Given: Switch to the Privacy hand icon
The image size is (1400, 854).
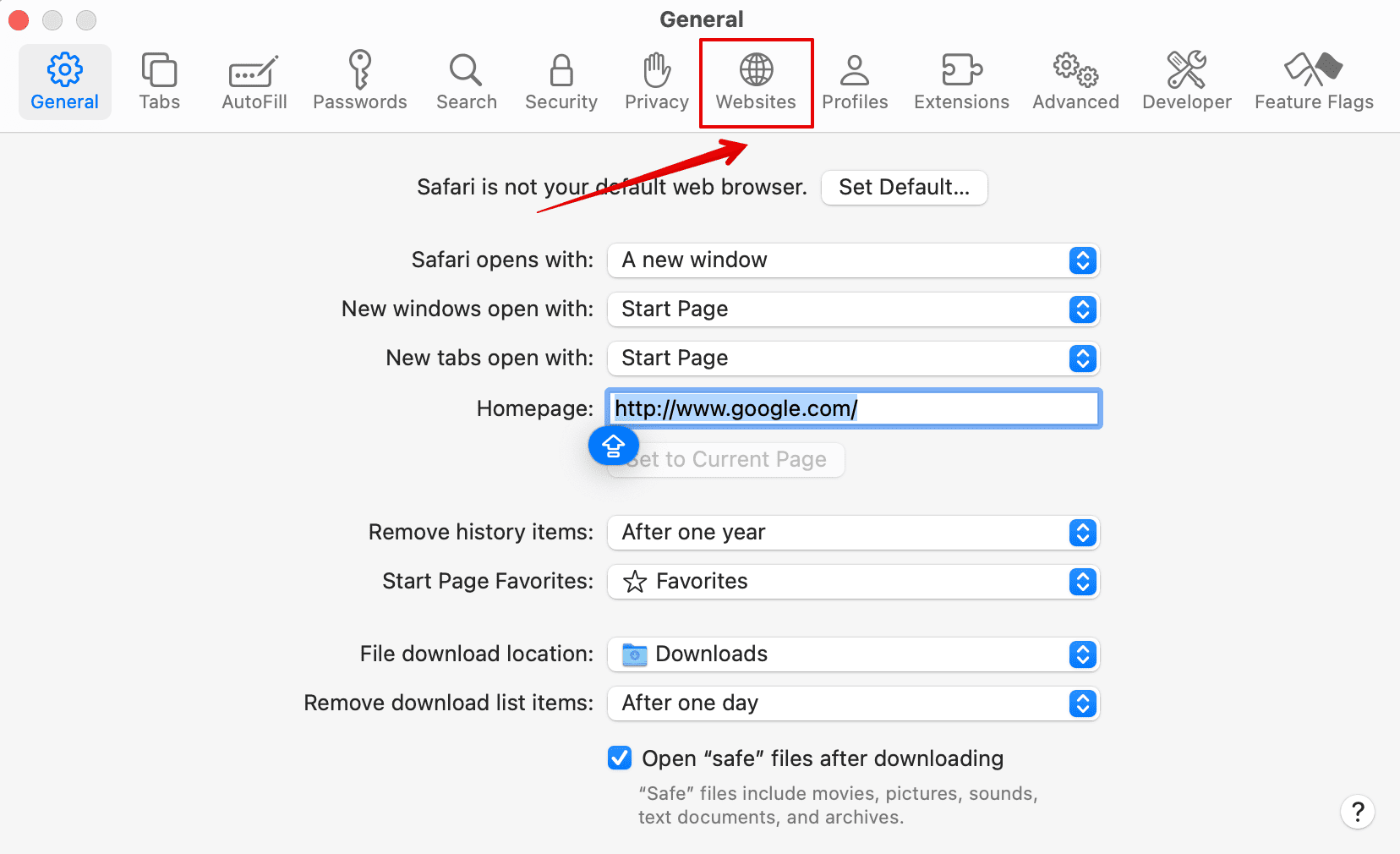Looking at the screenshot, I should [x=656, y=82].
